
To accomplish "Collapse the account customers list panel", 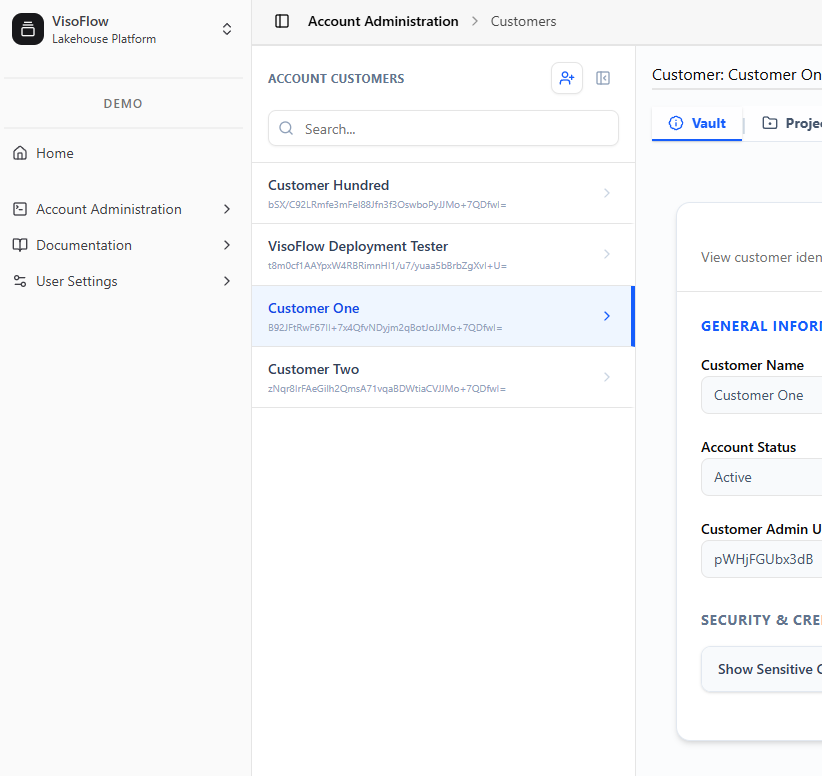I will click(x=603, y=78).
